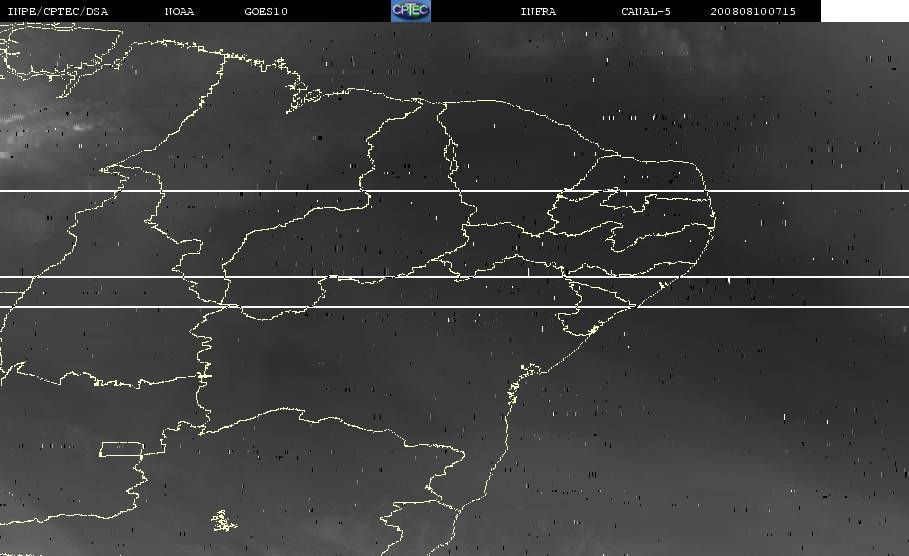Click the NOAA label in the header
The width and height of the screenshot is (909, 556).
pyautogui.click(x=179, y=12)
